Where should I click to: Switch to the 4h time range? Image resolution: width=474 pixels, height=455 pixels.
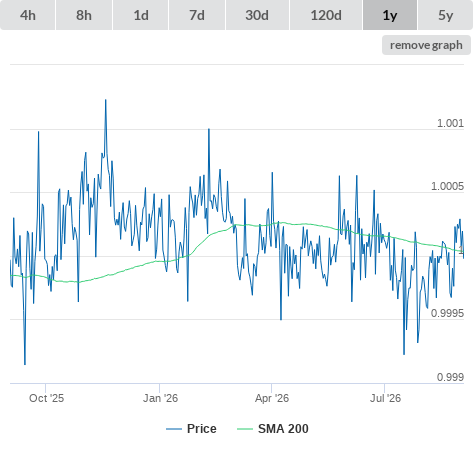pyautogui.click(x=28, y=15)
